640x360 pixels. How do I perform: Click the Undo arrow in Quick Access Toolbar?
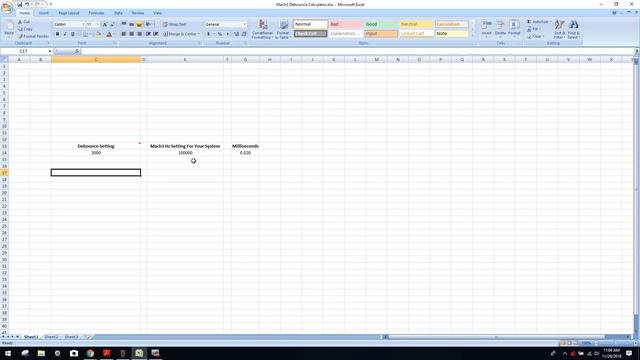coord(27,4)
